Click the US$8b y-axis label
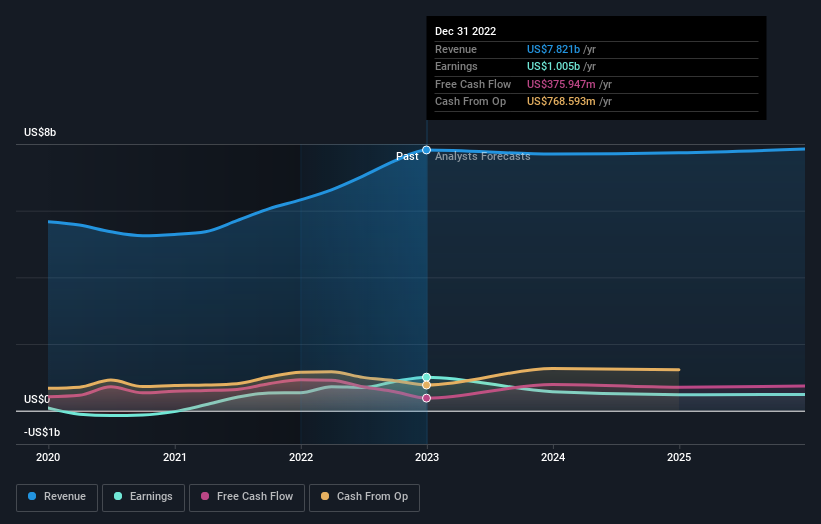The height and width of the screenshot is (524, 821). pyautogui.click(x=40, y=132)
